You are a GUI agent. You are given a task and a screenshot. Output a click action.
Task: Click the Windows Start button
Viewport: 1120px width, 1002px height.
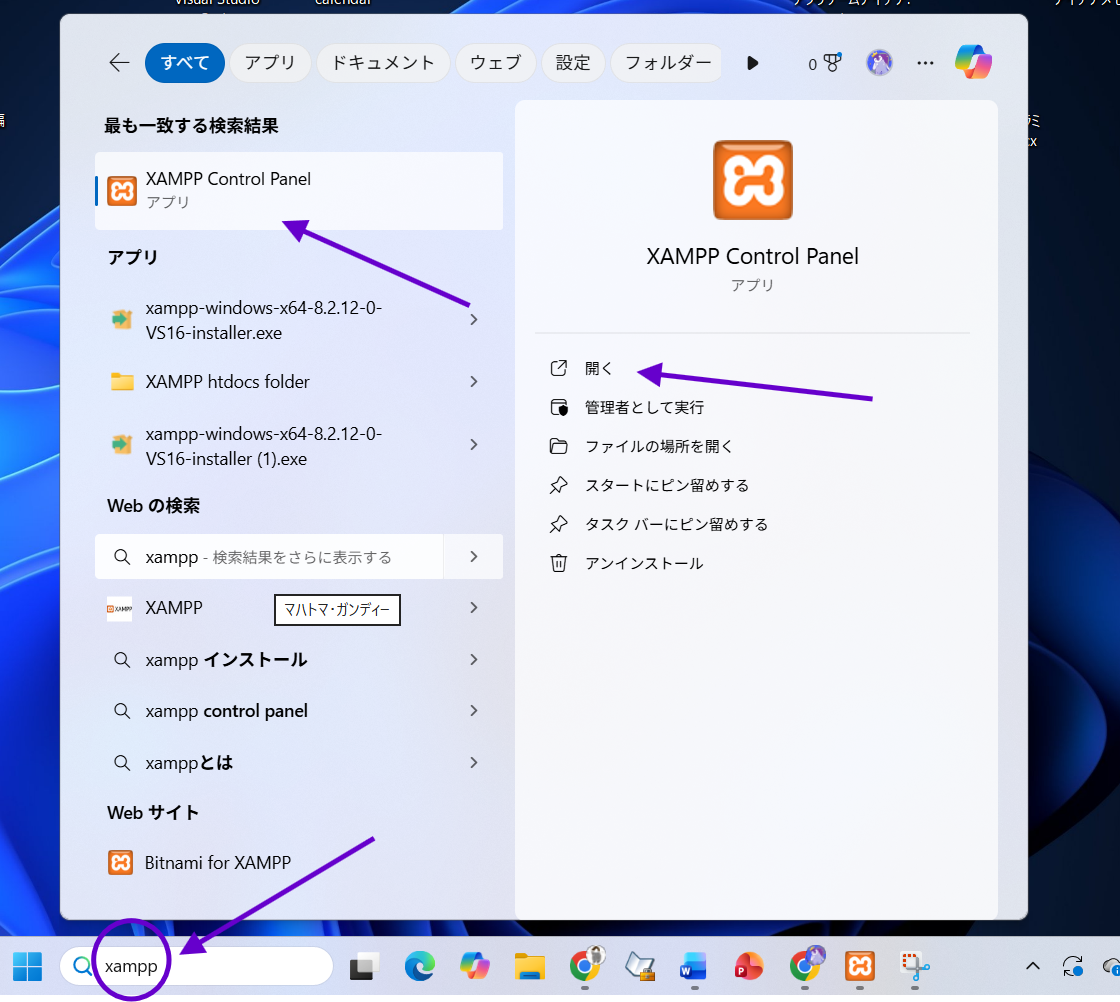click(27, 966)
